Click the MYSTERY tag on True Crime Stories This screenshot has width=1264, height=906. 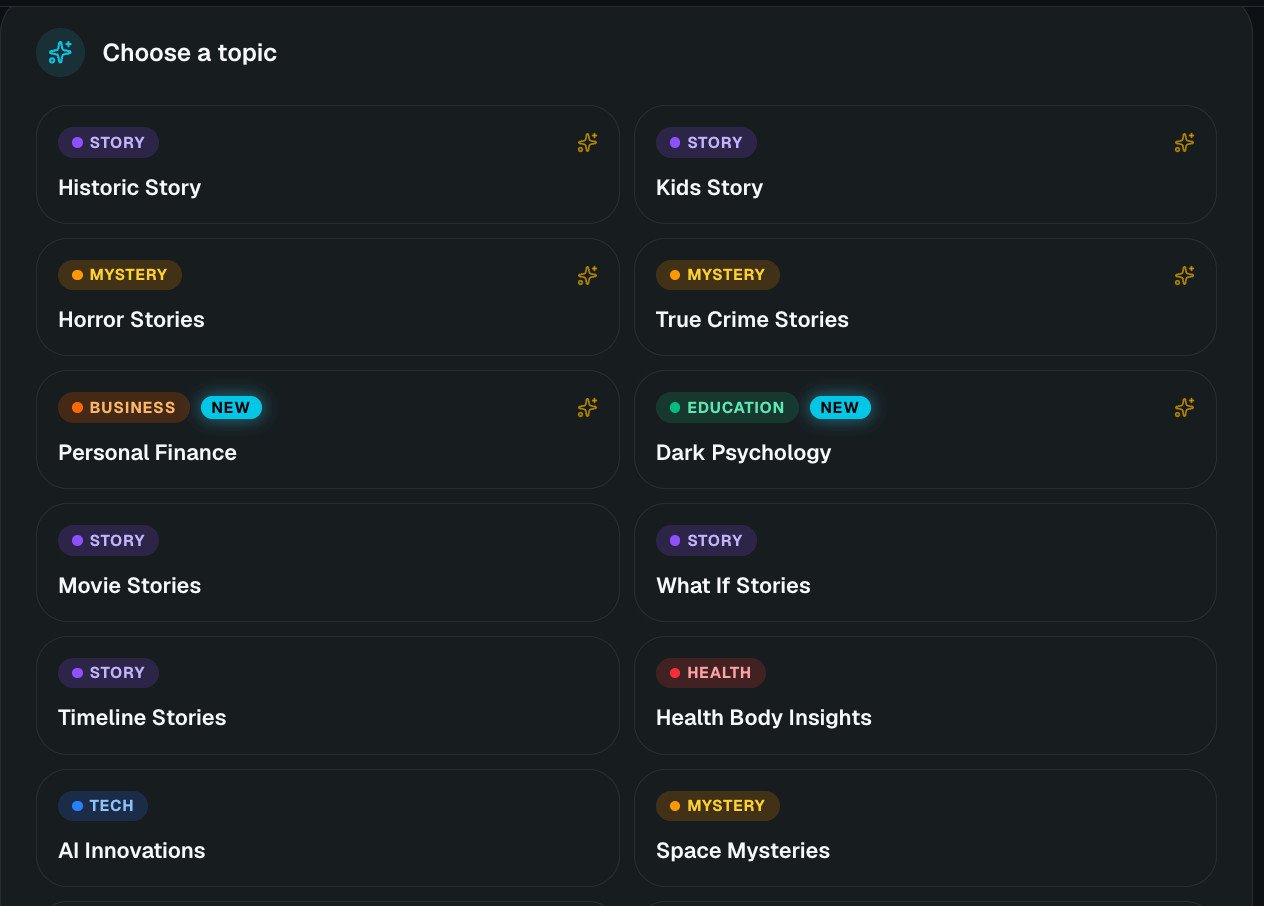(717, 275)
